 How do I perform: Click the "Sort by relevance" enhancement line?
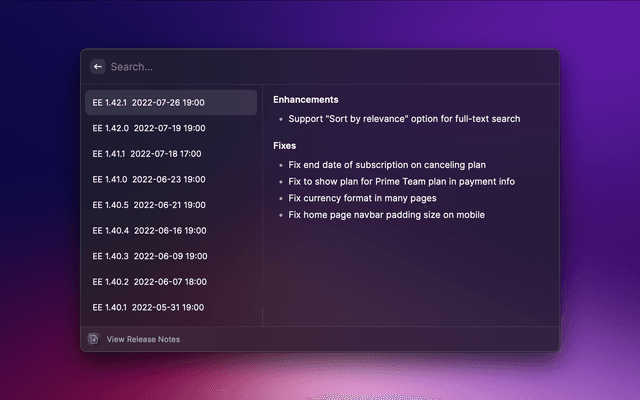pyautogui.click(x=404, y=119)
